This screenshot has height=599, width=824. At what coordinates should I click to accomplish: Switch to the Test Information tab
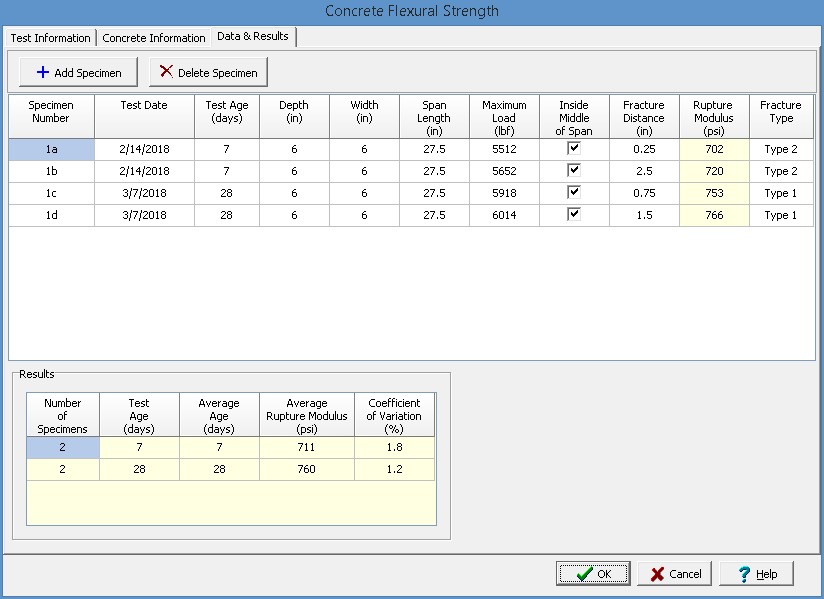click(x=50, y=38)
